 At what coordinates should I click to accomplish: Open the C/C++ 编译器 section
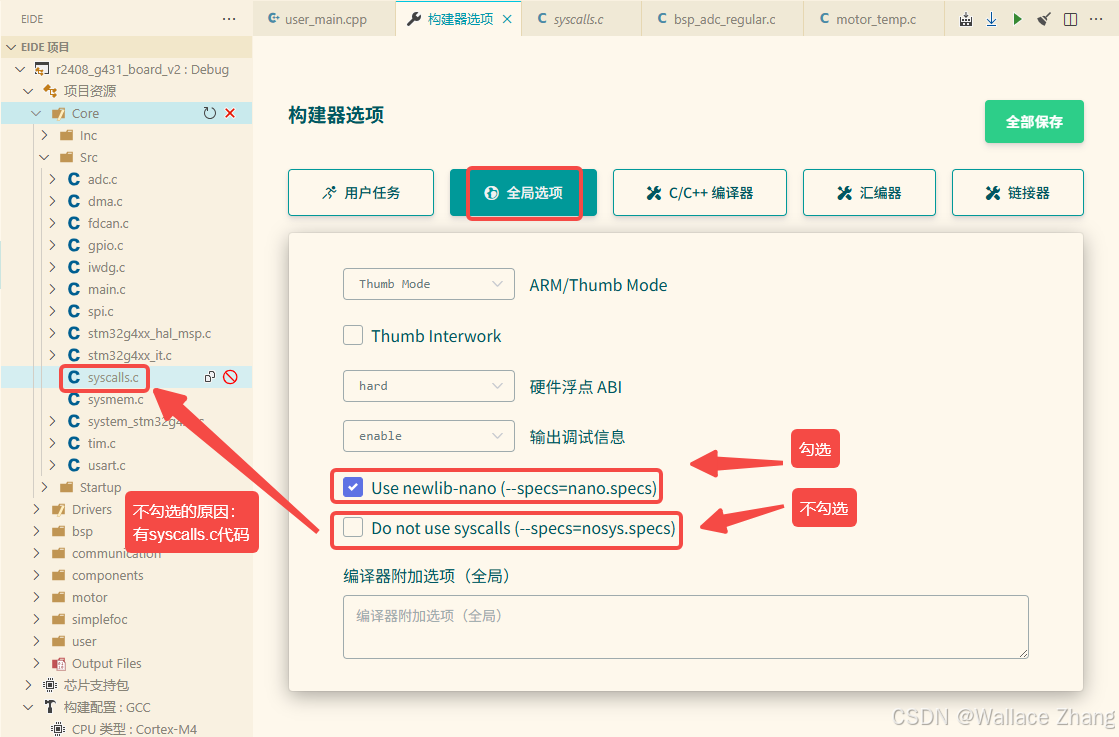(x=699, y=193)
